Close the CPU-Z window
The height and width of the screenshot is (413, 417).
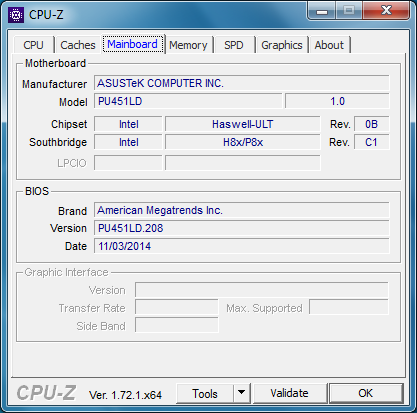[x=386, y=11]
